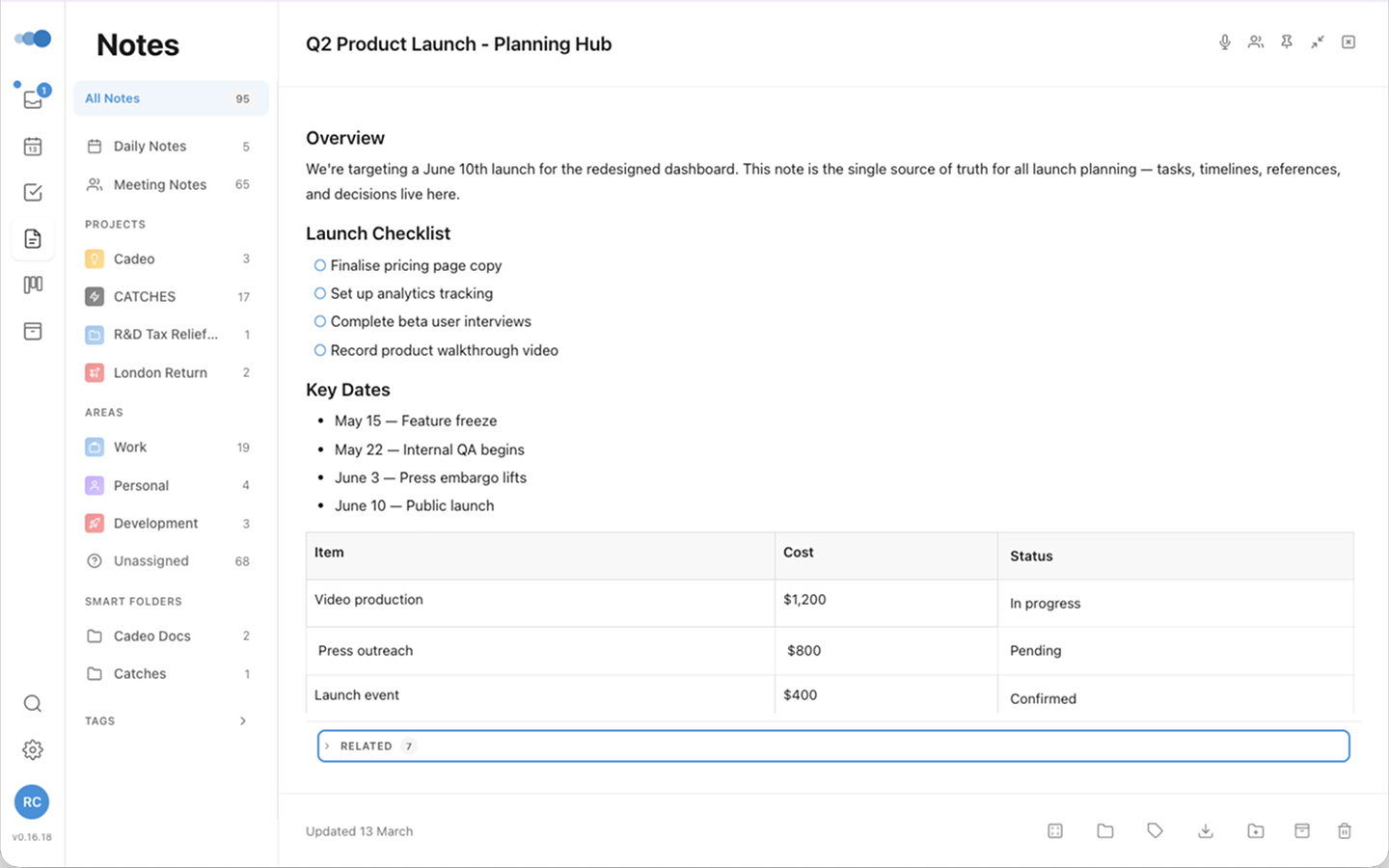
Task: Click the tag icon in the footer
Action: [1155, 830]
